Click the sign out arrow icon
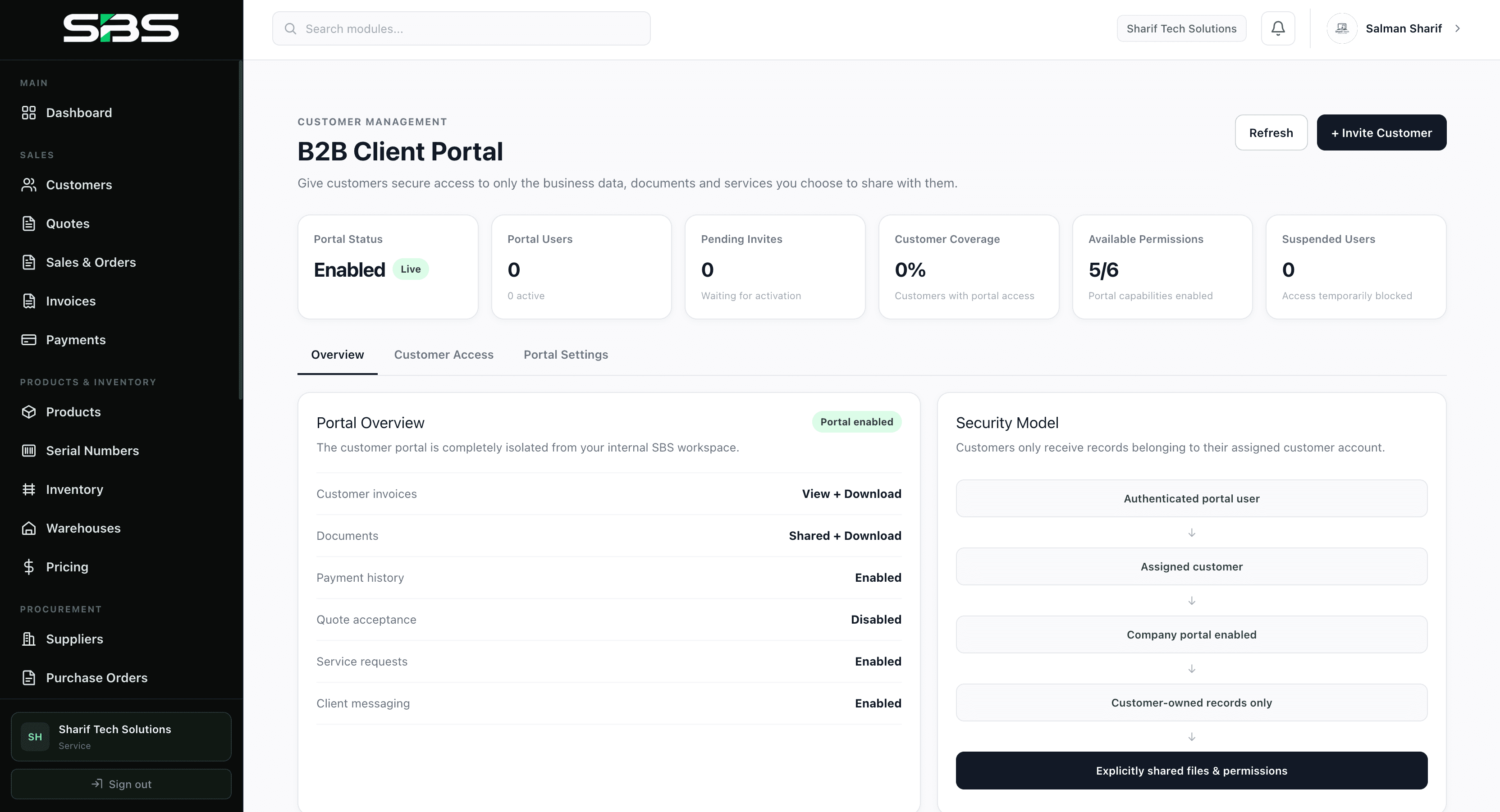This screenshot has height=812, width=1500. pos(96,784)
